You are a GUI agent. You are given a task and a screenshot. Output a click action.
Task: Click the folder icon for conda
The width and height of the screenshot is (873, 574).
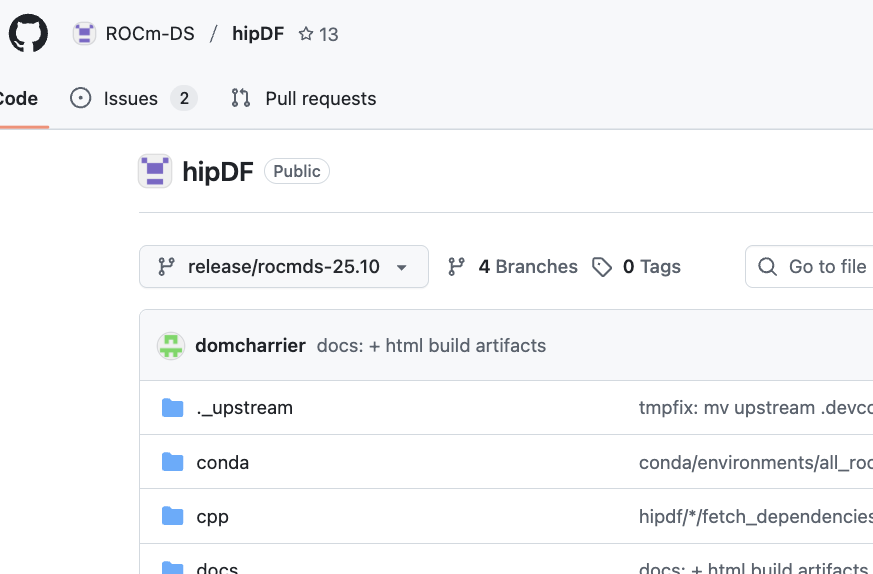point(173,462)
